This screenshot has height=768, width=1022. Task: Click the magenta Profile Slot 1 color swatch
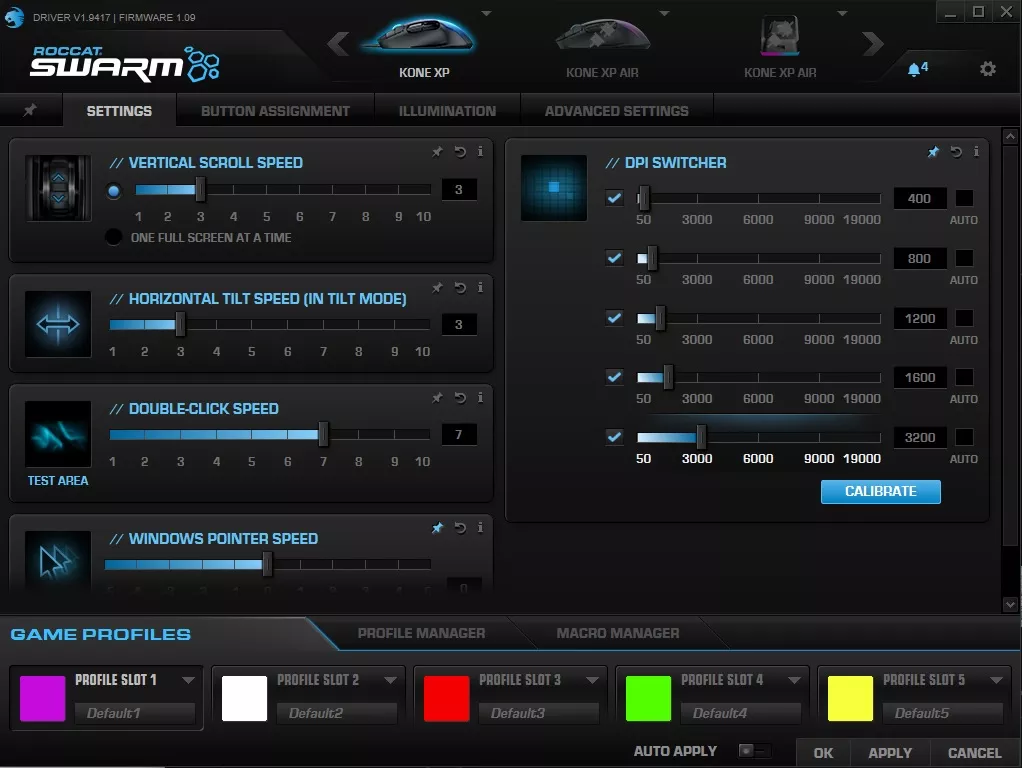42,698
